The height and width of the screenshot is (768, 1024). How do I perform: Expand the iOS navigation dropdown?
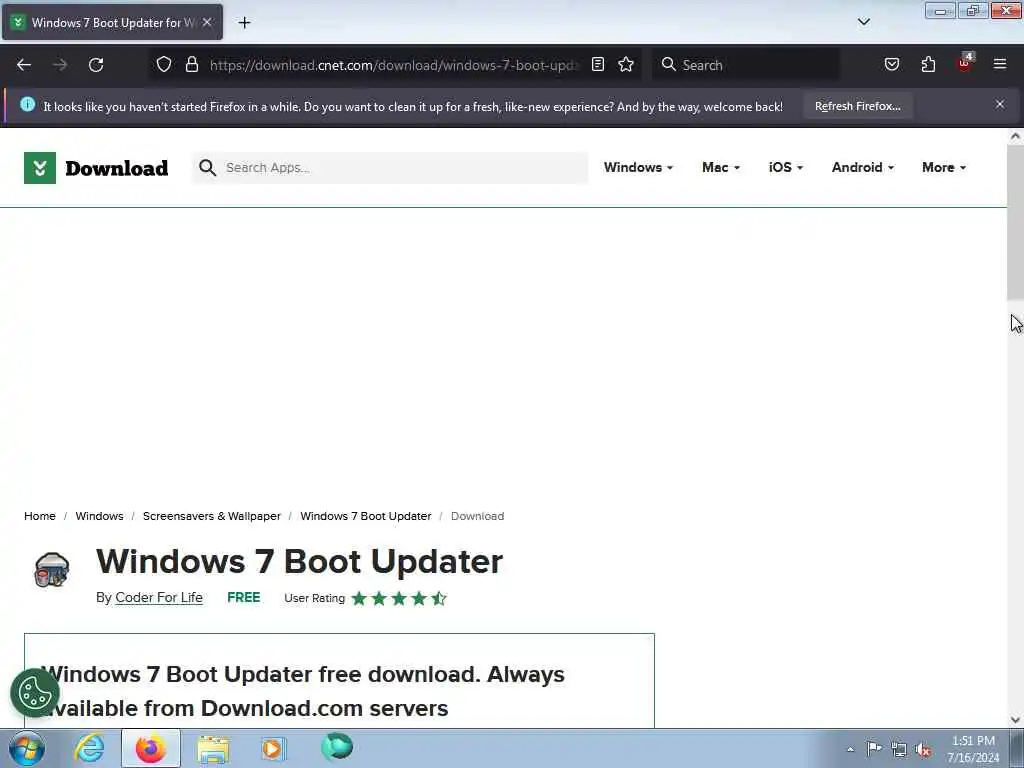(x=786, y=168)
